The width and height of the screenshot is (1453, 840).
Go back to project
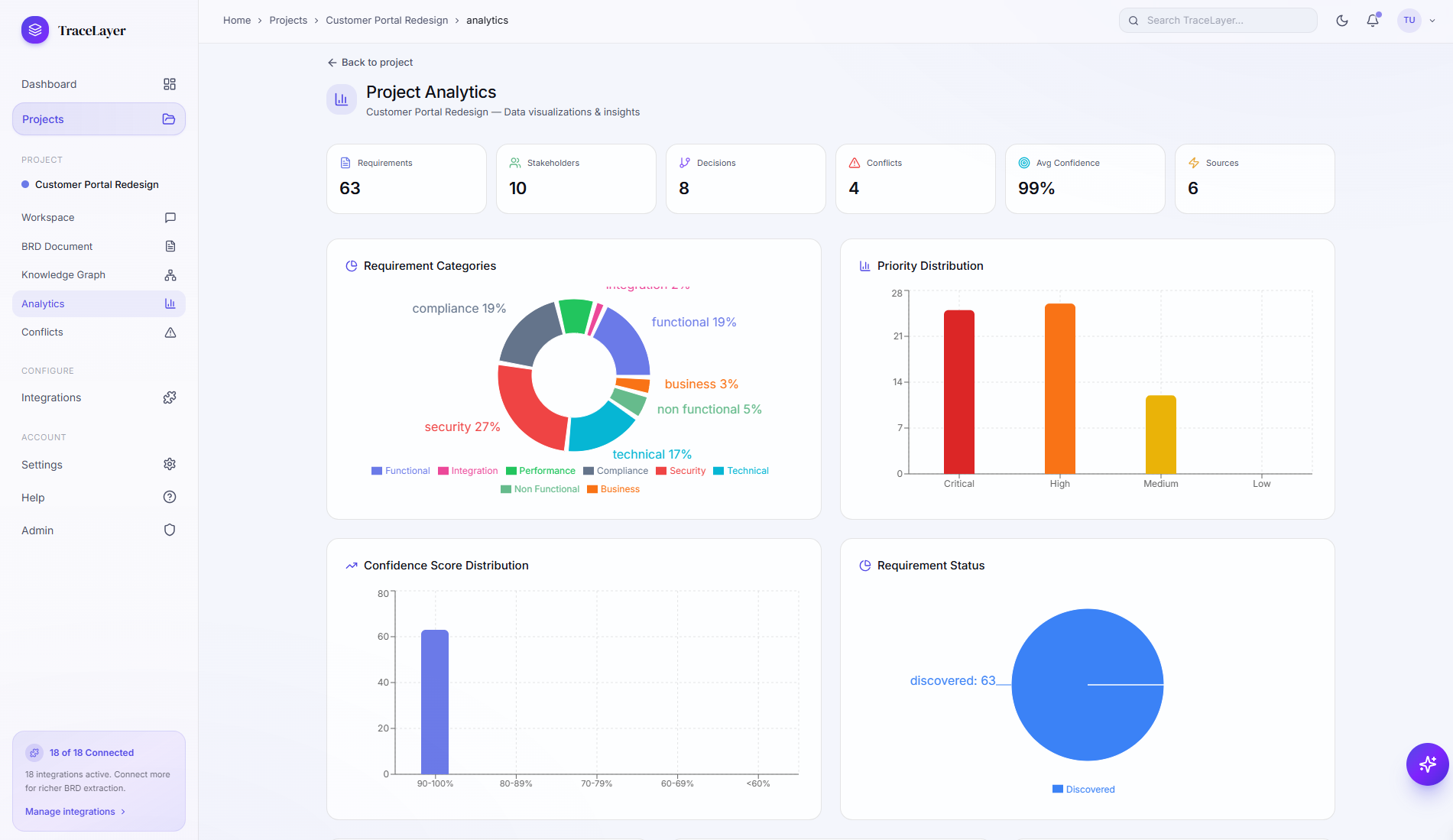pos(370,63)
